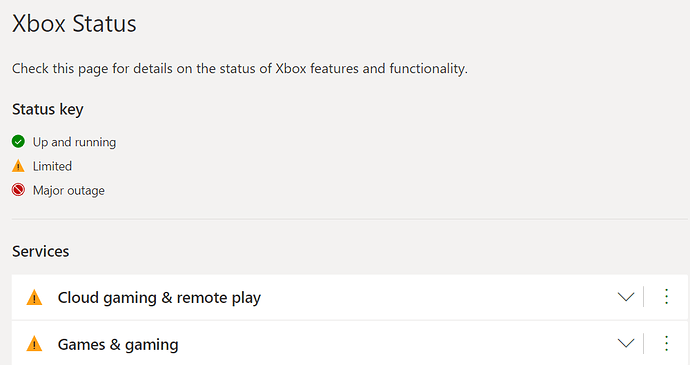This screenshot has height=365, width=690.
Task: Expand the Games & gaming chevron
Action: coord(626,343)
